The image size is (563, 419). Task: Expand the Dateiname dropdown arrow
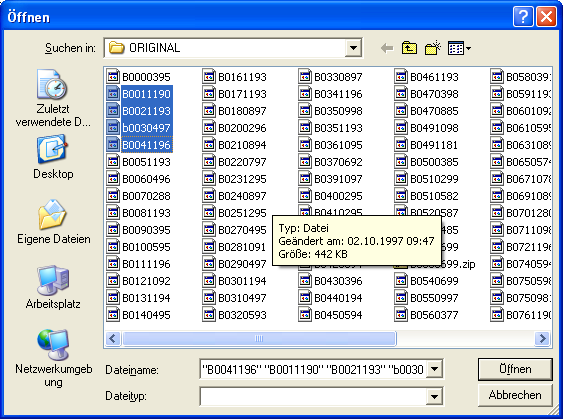[434, 369]
